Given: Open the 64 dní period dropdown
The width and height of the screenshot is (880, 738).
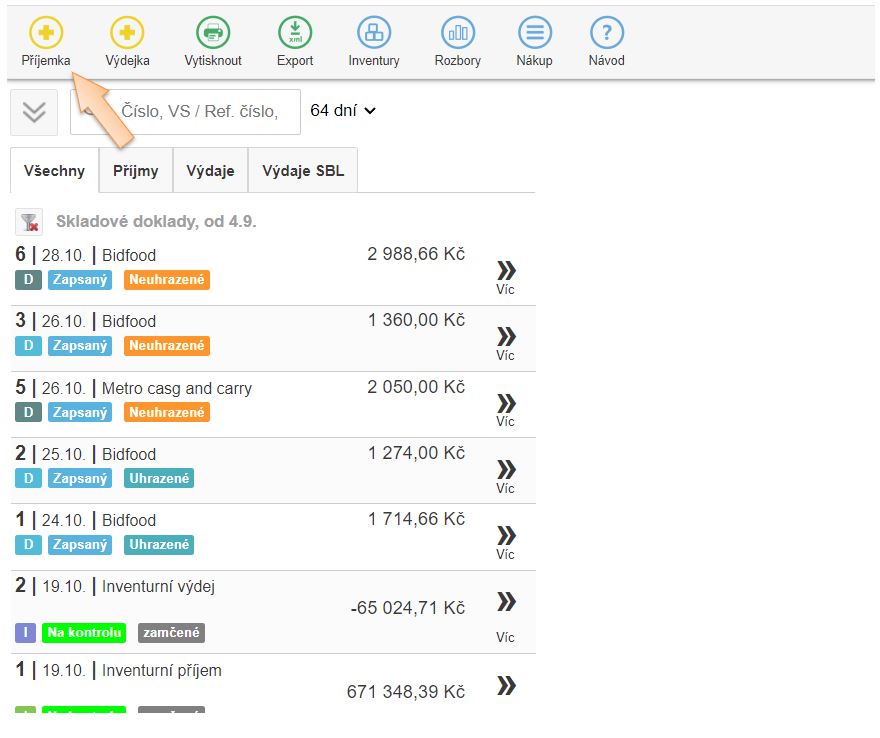Looking at the screenshot, I should pos(343,111).
